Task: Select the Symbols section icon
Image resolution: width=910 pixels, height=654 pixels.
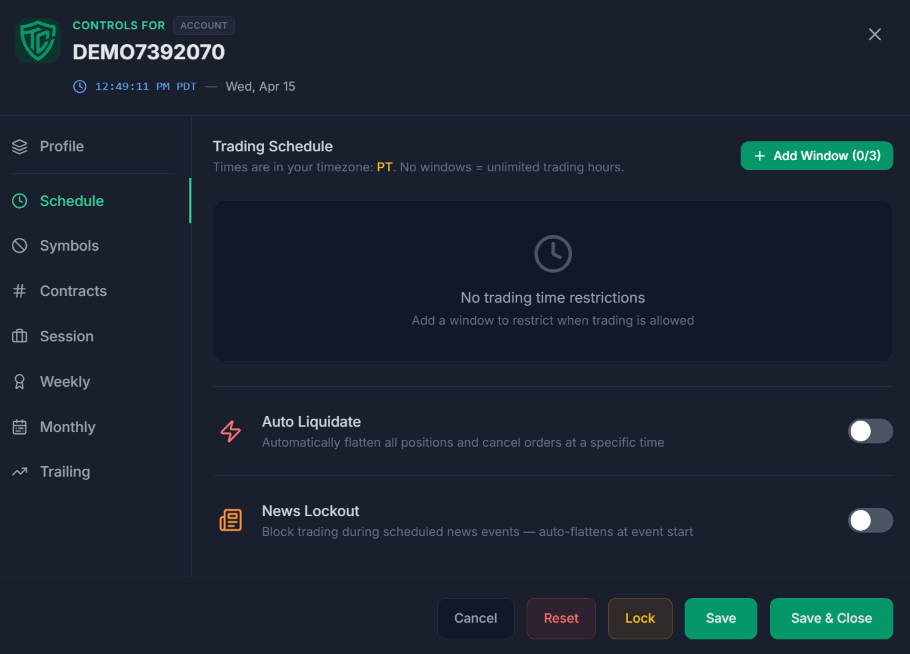Action: point(18,245)
